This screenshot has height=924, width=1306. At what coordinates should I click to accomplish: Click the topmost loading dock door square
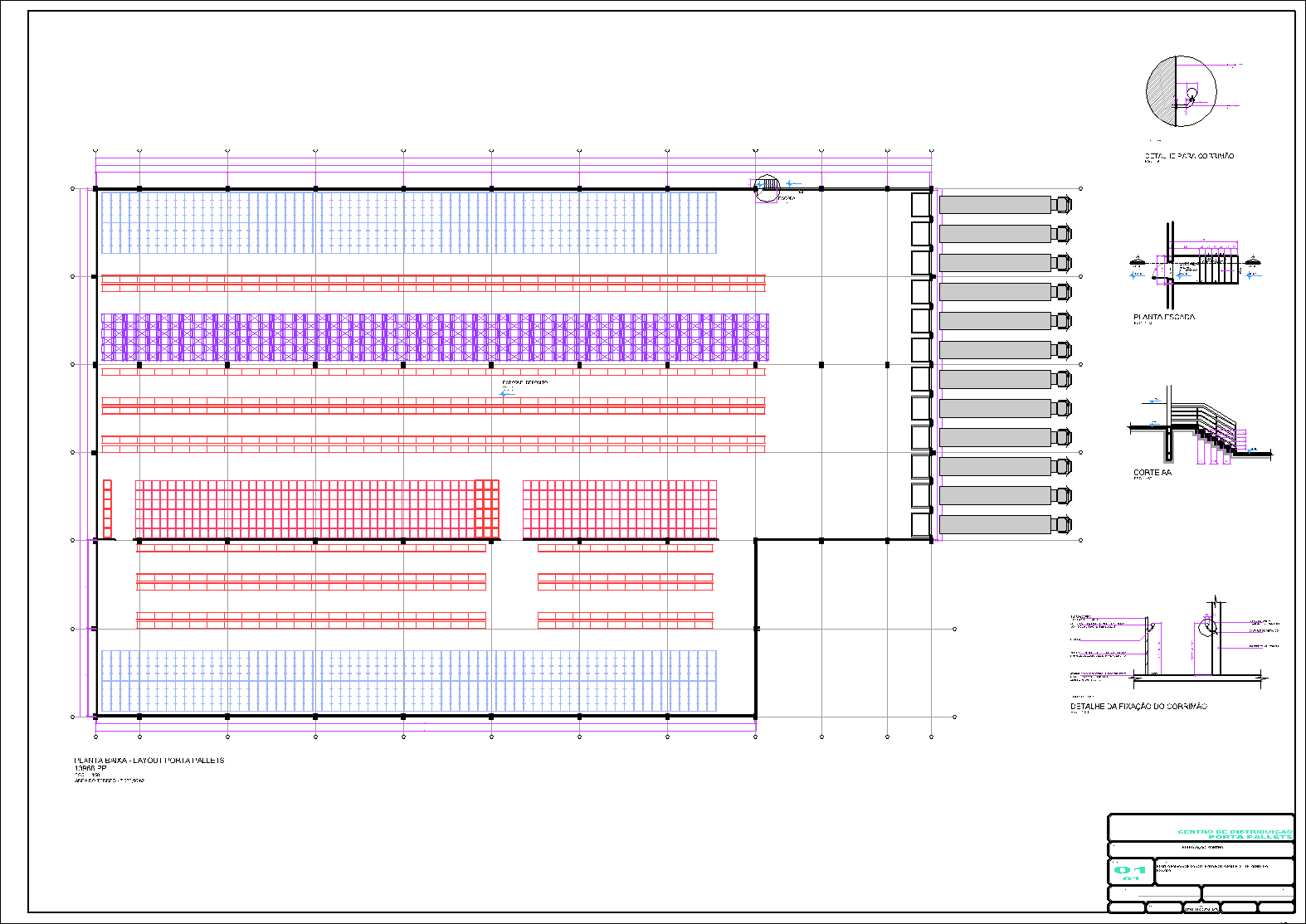pyautogui.click(x=920, y=205)
